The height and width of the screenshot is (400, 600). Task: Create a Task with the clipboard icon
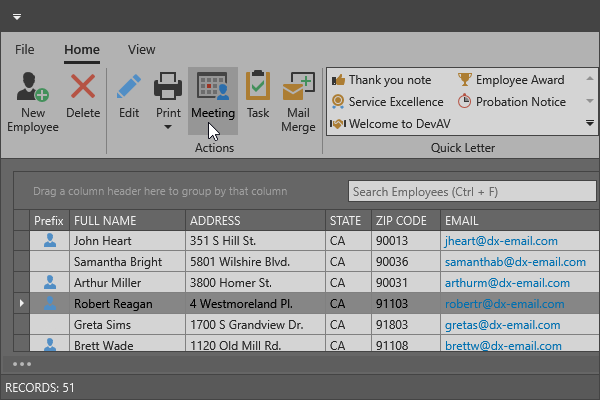[258, 86]
